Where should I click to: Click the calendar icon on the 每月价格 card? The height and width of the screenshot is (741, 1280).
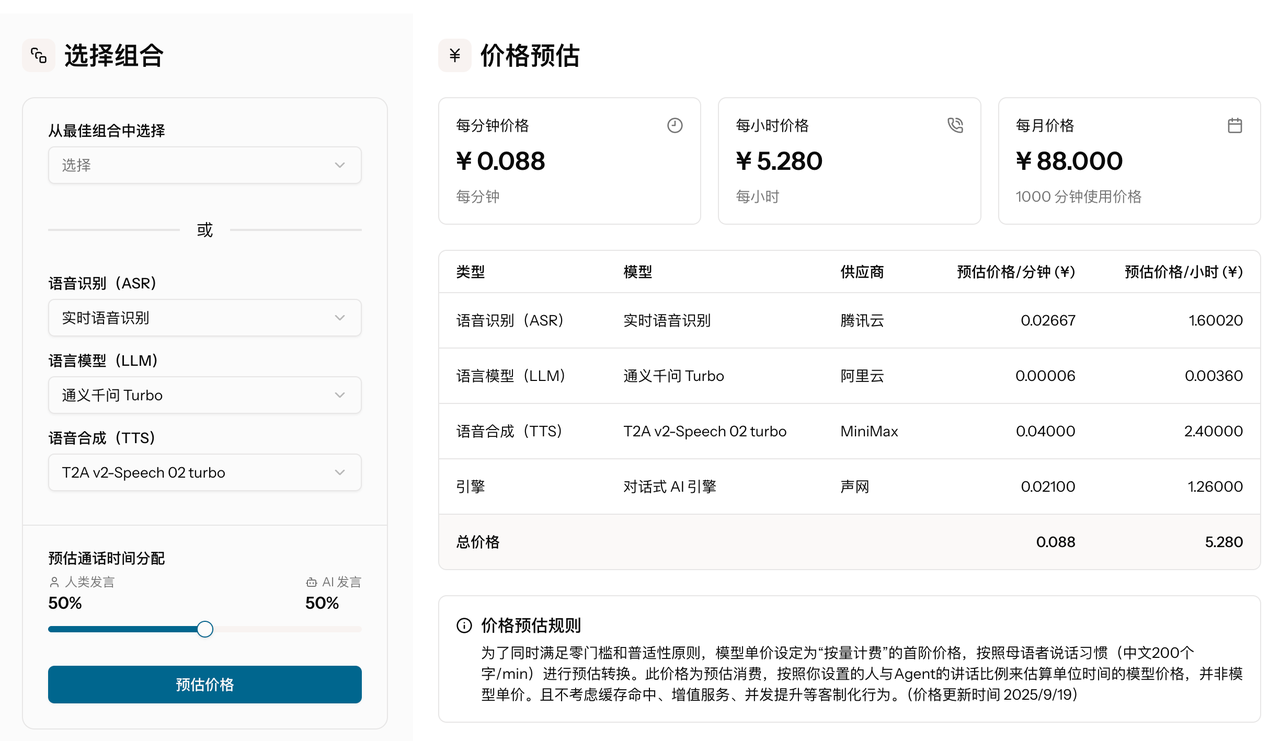pyautogui.click(x=1235, y=125)
